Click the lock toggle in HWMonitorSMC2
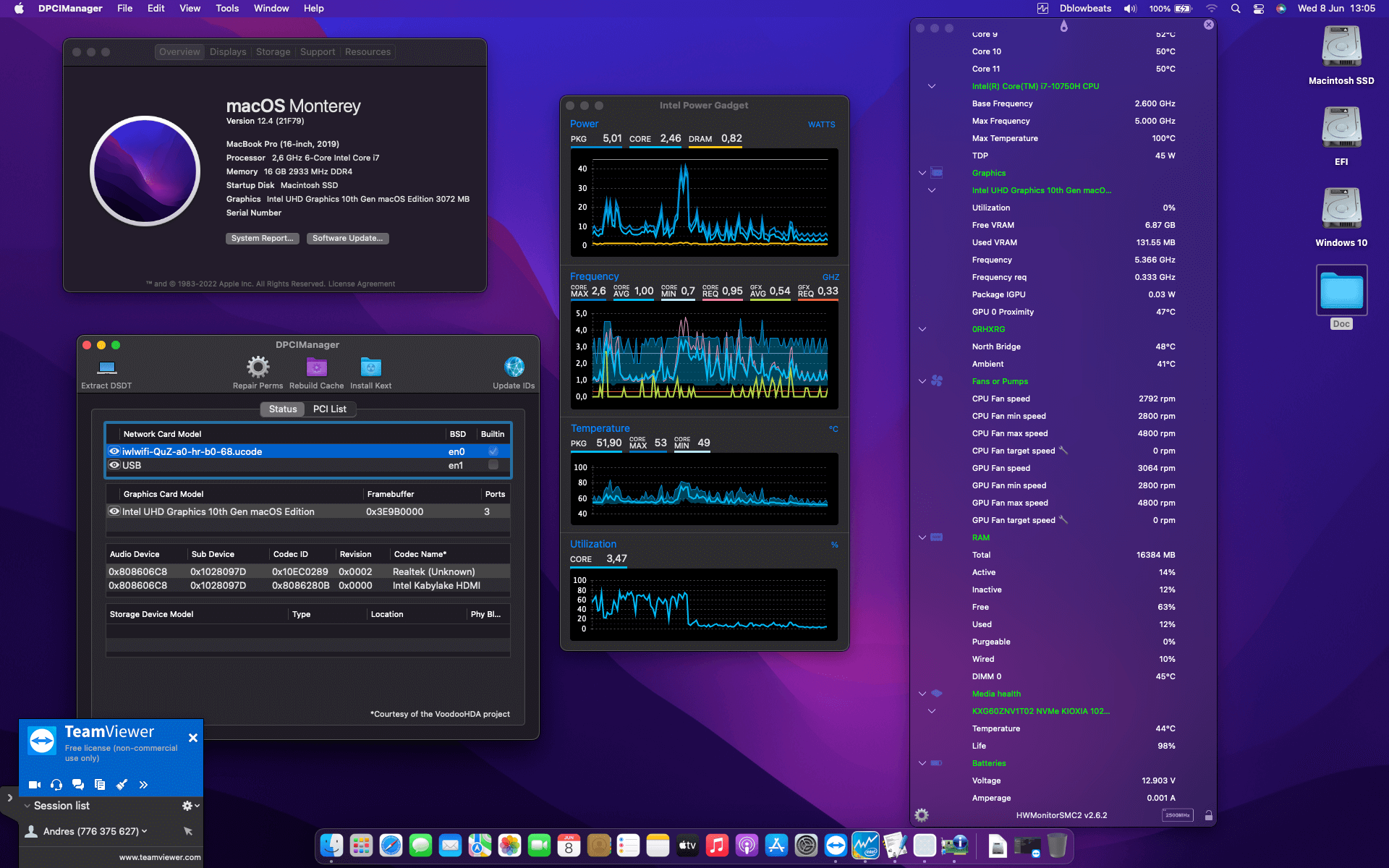Viewport: 1389px width, 868px height. 1208,815
